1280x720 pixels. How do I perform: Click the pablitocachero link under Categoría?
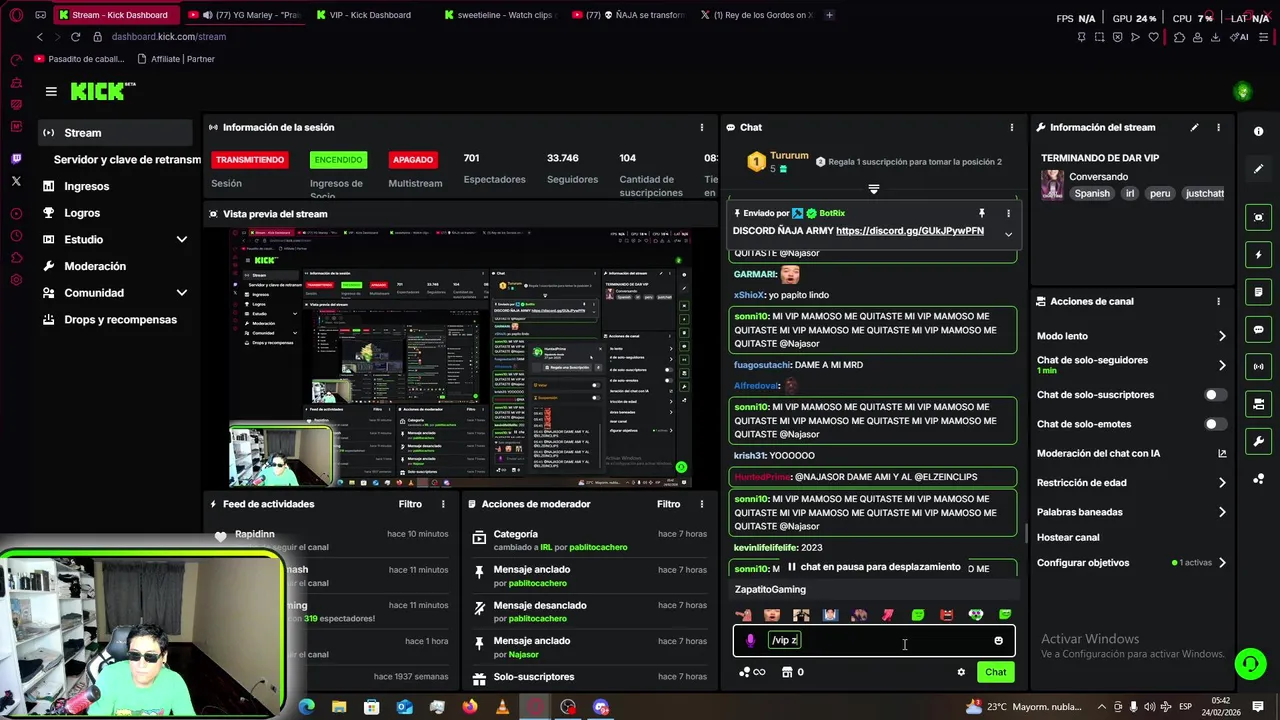pos(598,548)
